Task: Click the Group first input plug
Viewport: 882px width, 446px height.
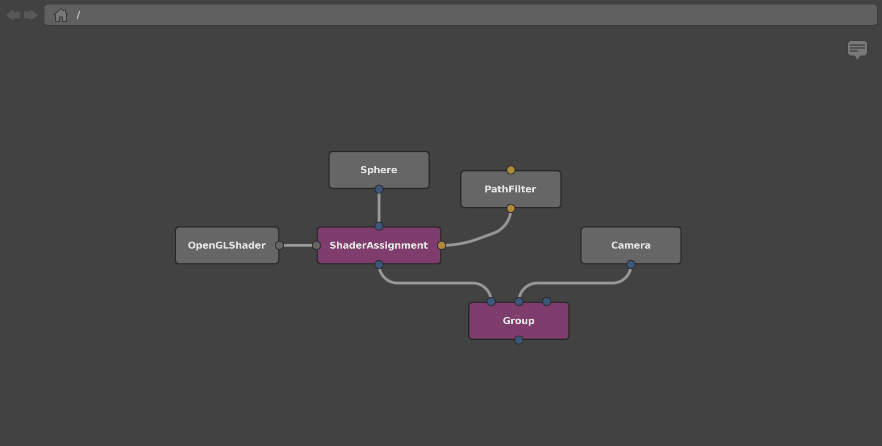Action: 491,301
